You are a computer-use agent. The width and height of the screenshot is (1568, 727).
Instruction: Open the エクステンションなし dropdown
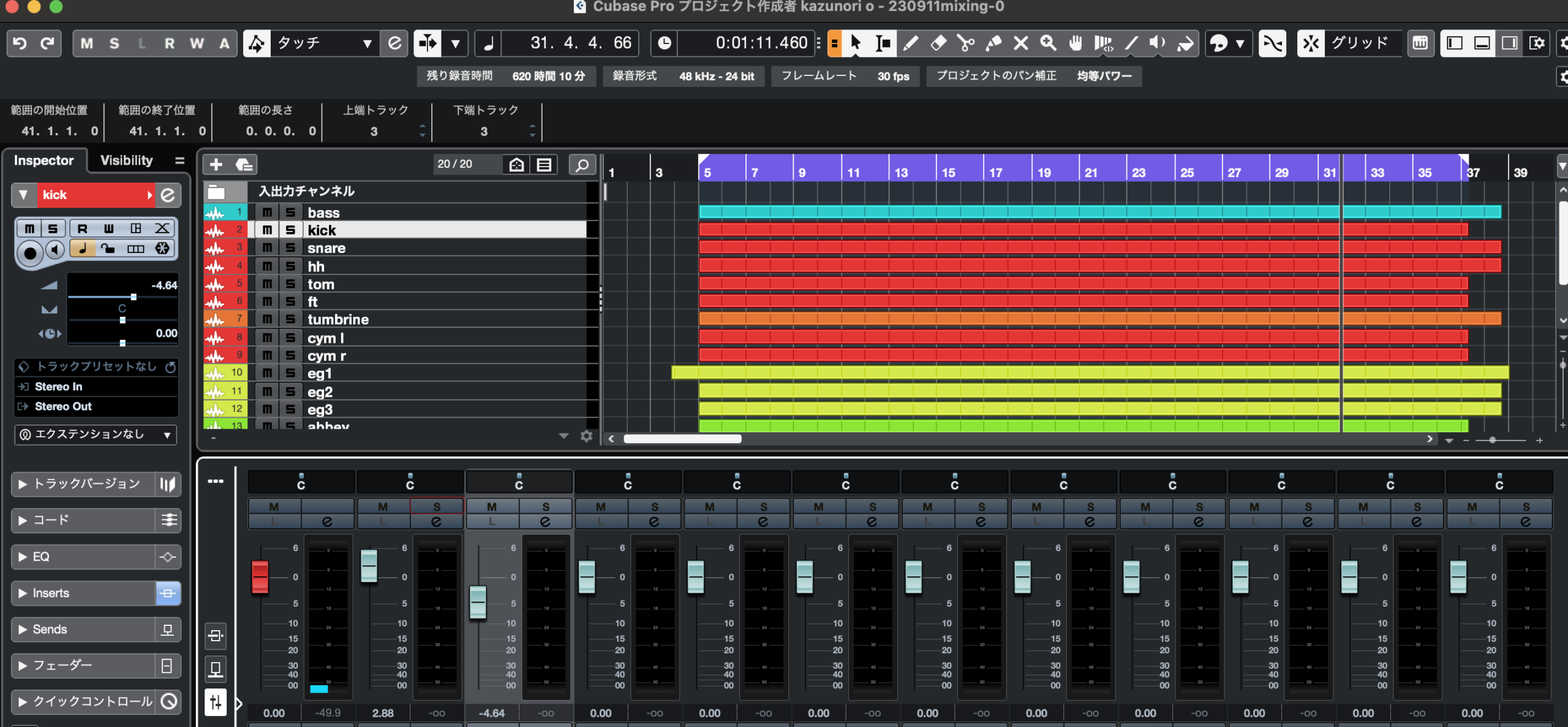point(95,434)
